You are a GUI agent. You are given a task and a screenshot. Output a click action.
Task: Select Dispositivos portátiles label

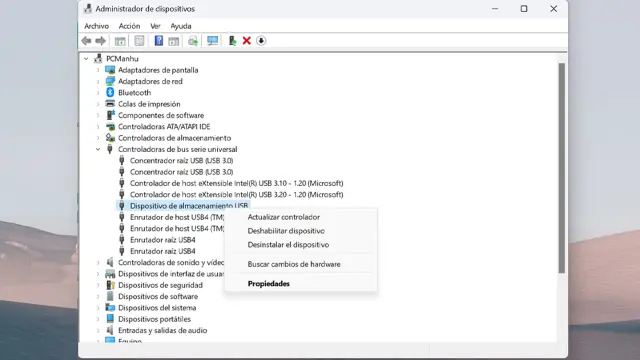(x=154, y=319)
